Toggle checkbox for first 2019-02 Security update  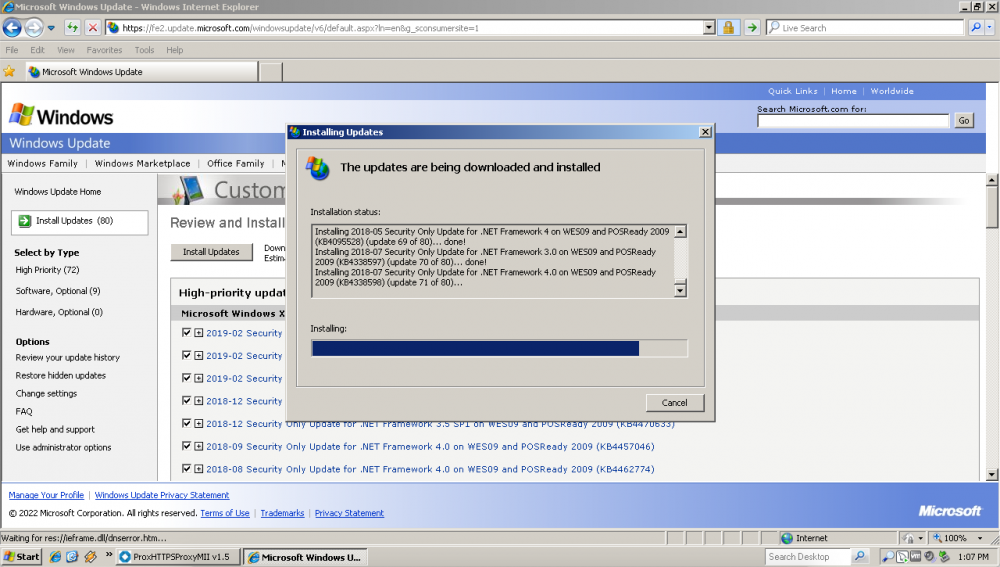tap(186, 332)
